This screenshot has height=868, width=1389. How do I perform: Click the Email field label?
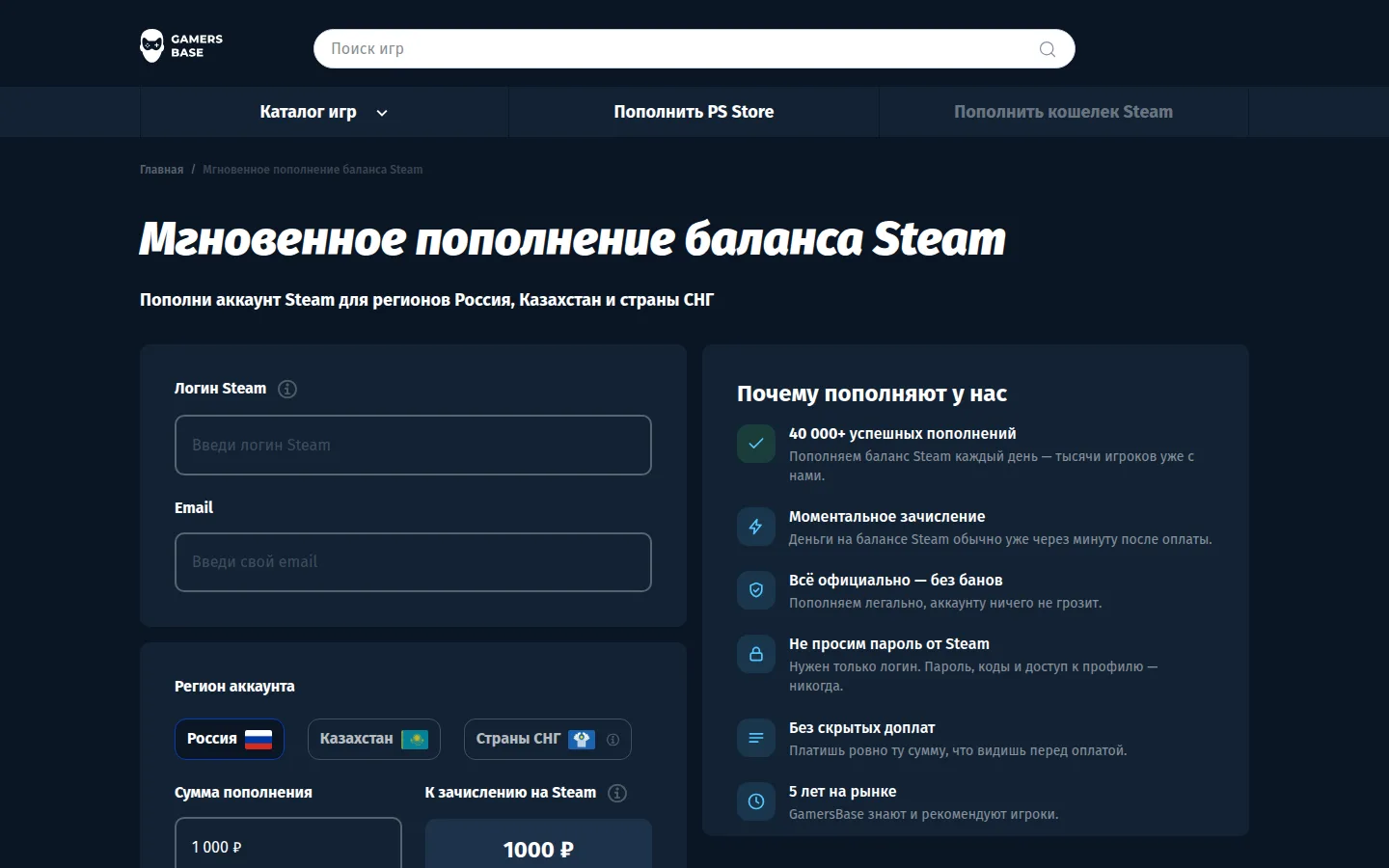(194, 508)
